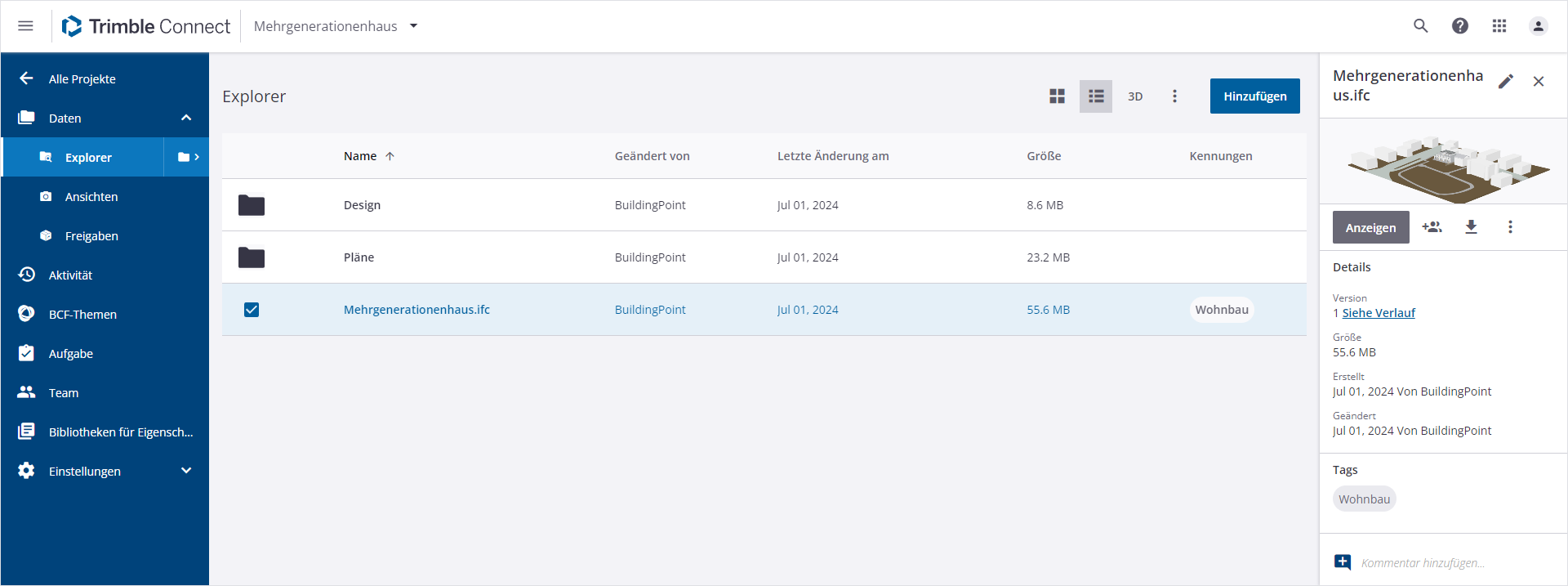Toggle the list view mode

[x=1096, y=96]
